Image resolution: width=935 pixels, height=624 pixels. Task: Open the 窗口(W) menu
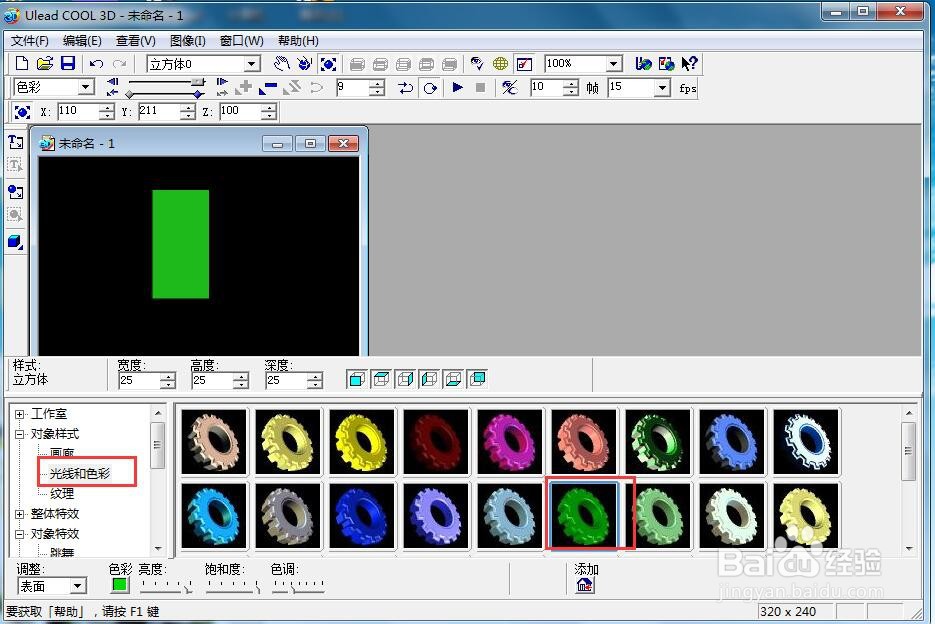point(242,41)
